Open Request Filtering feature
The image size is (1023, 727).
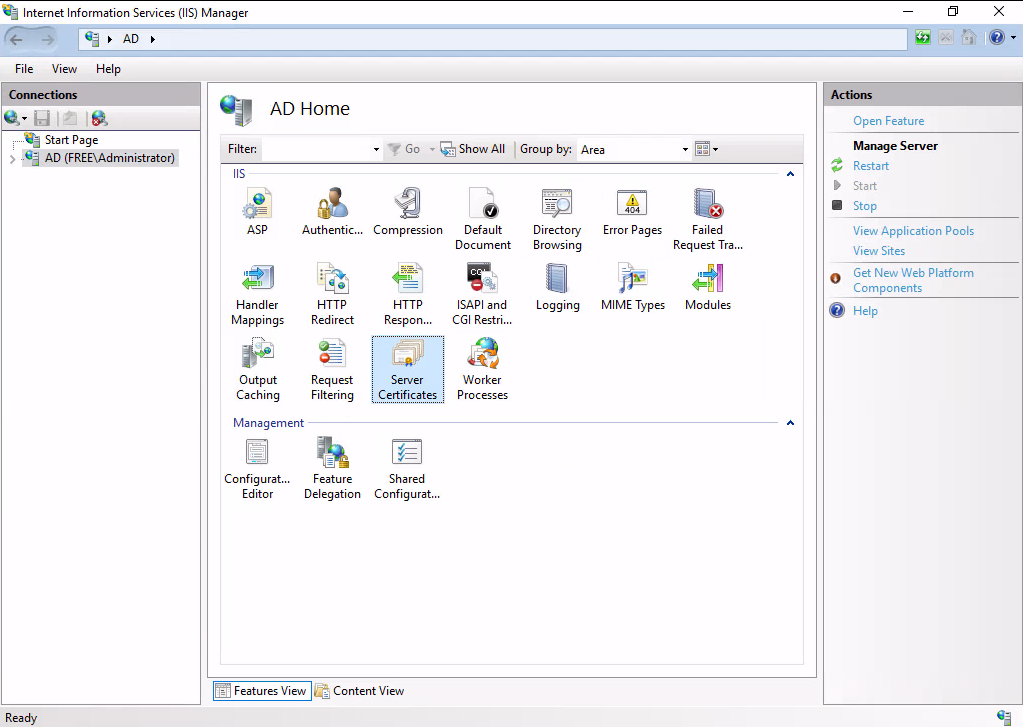point(332,369)
